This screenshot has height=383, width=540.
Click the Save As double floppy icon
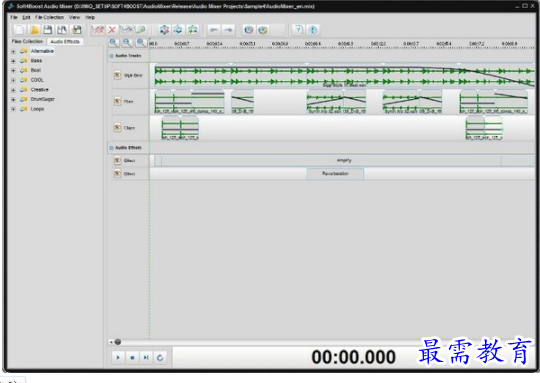(62, 30)
